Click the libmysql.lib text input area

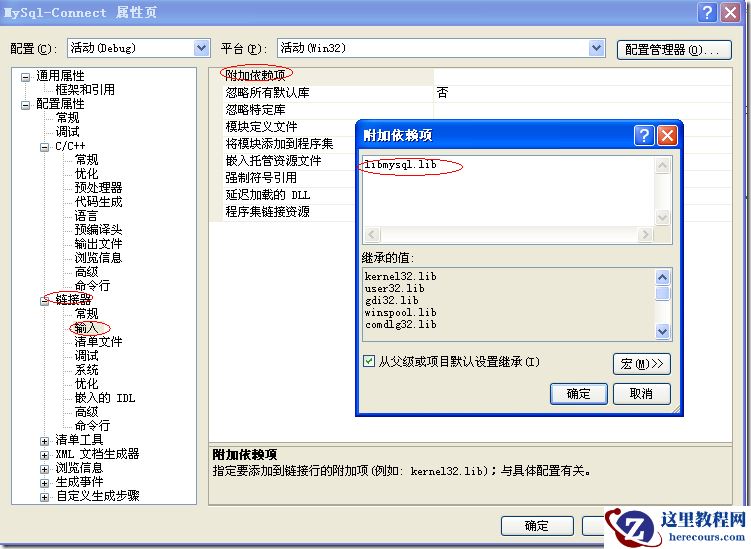508,192
